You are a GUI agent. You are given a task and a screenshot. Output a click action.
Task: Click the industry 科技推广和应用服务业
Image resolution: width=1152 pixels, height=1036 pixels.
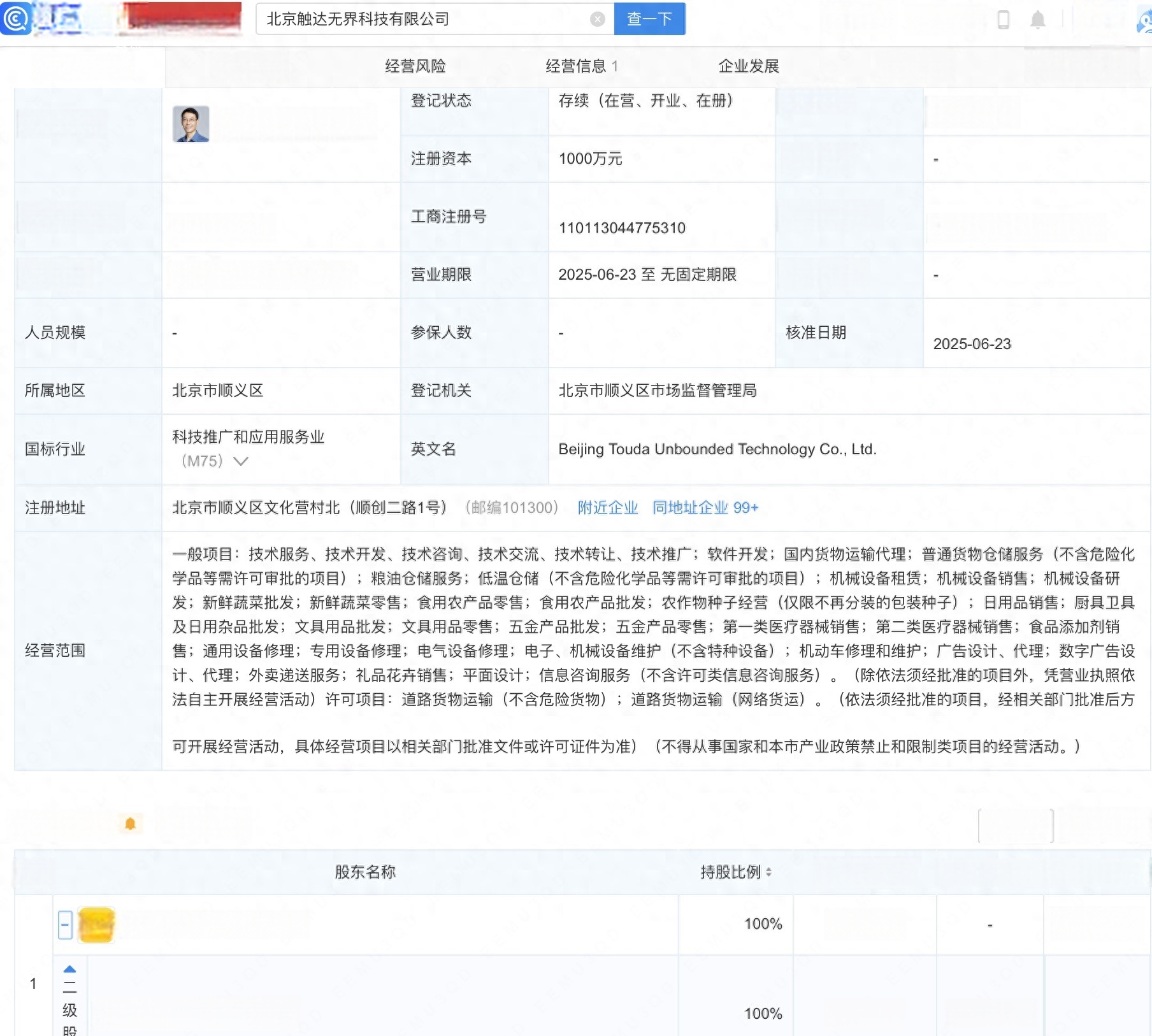pos(248,437)
